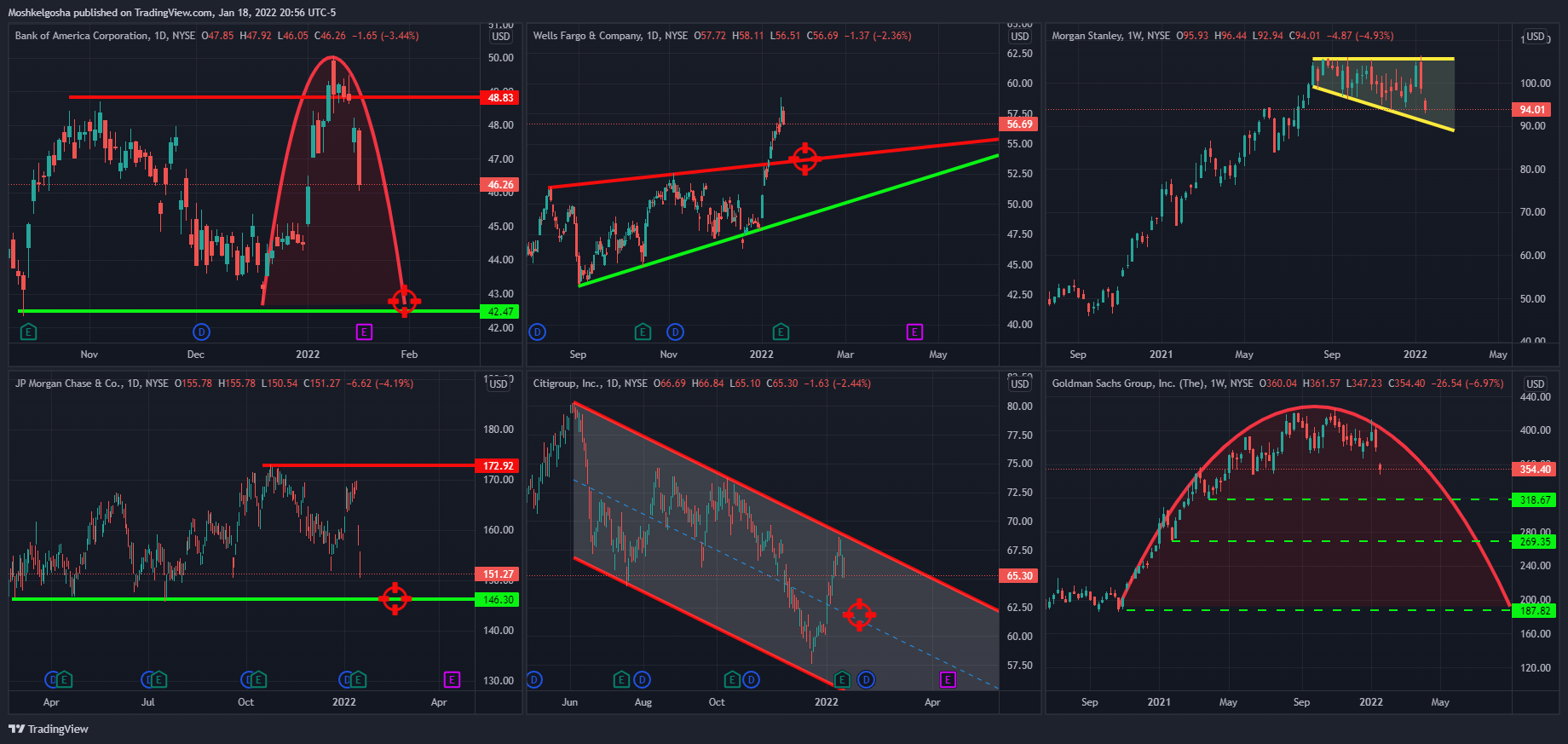Click the leftmost blue D icon on the Citigroup chart
The width and height of the screenshot is (1568, 744).
534,680
